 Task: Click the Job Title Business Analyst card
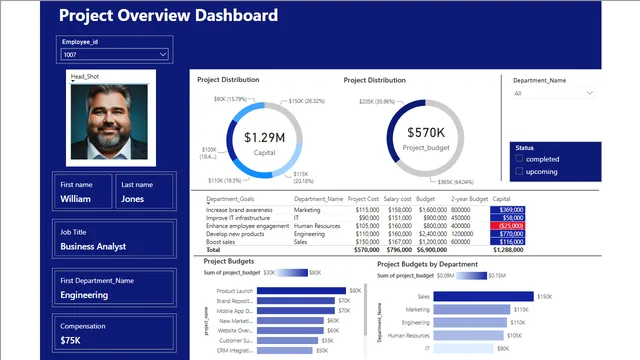[114, 239]
